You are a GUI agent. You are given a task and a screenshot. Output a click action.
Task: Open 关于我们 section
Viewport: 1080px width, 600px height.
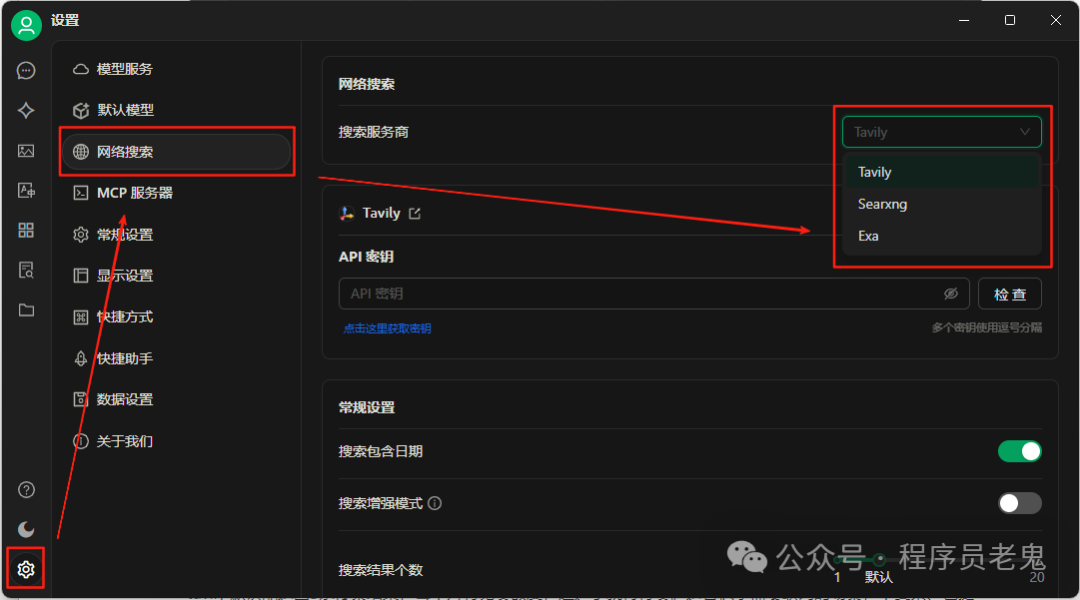click(176, 441)
